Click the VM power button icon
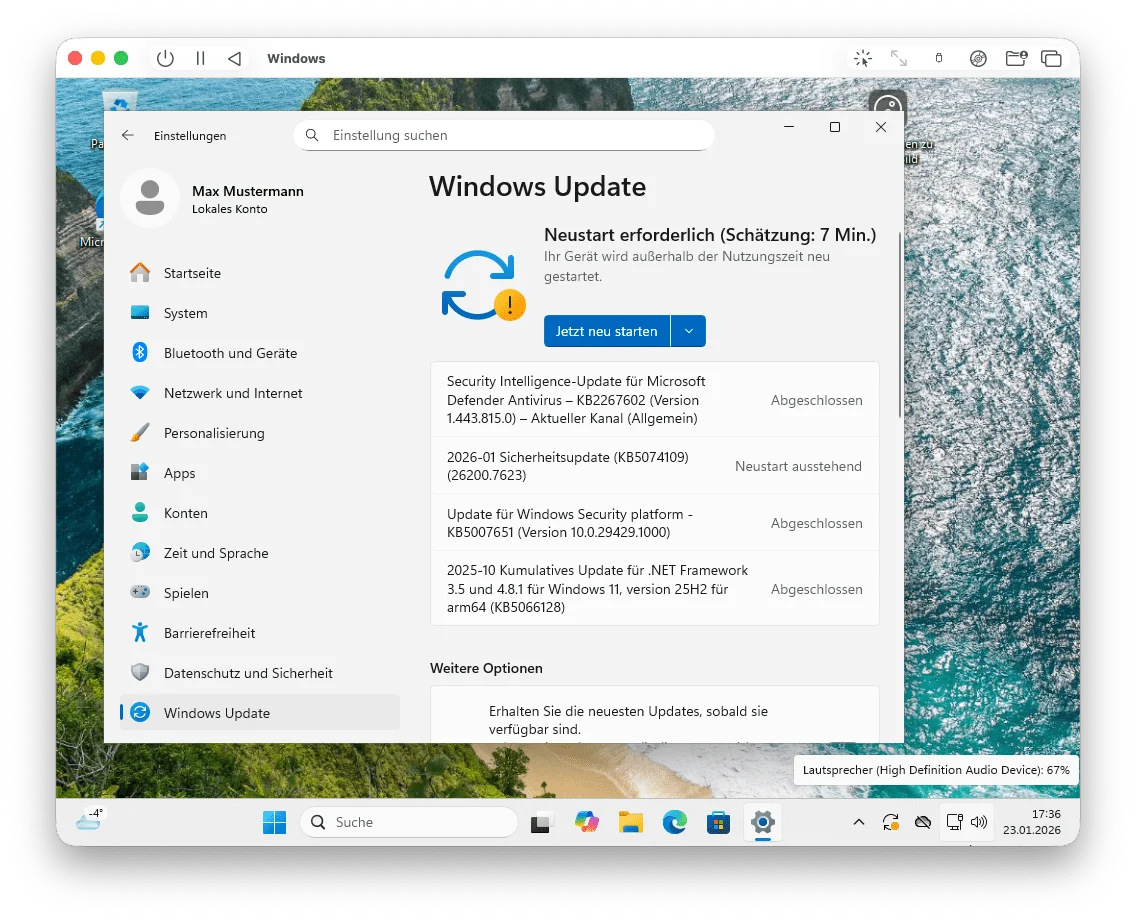 point(165,58)
